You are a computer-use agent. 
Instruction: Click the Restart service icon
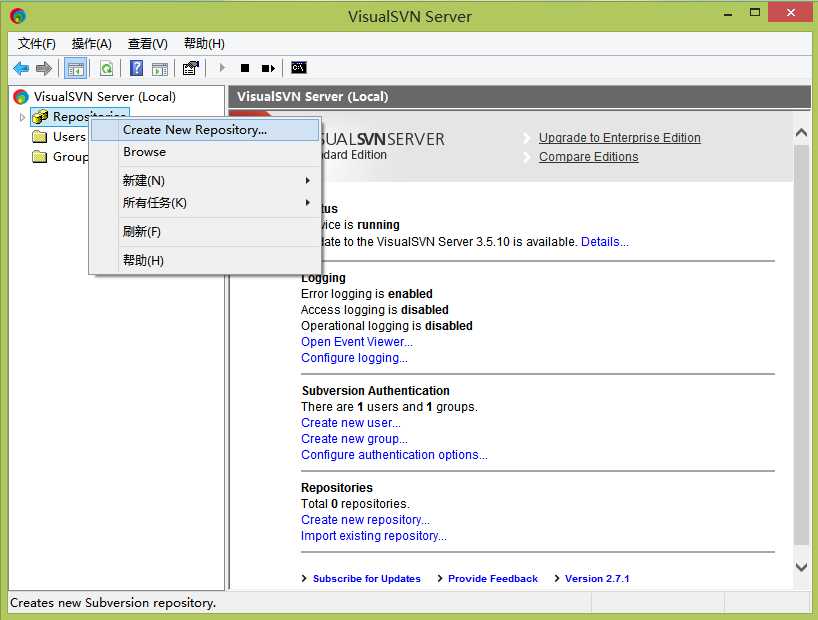[x=268, y=68]
